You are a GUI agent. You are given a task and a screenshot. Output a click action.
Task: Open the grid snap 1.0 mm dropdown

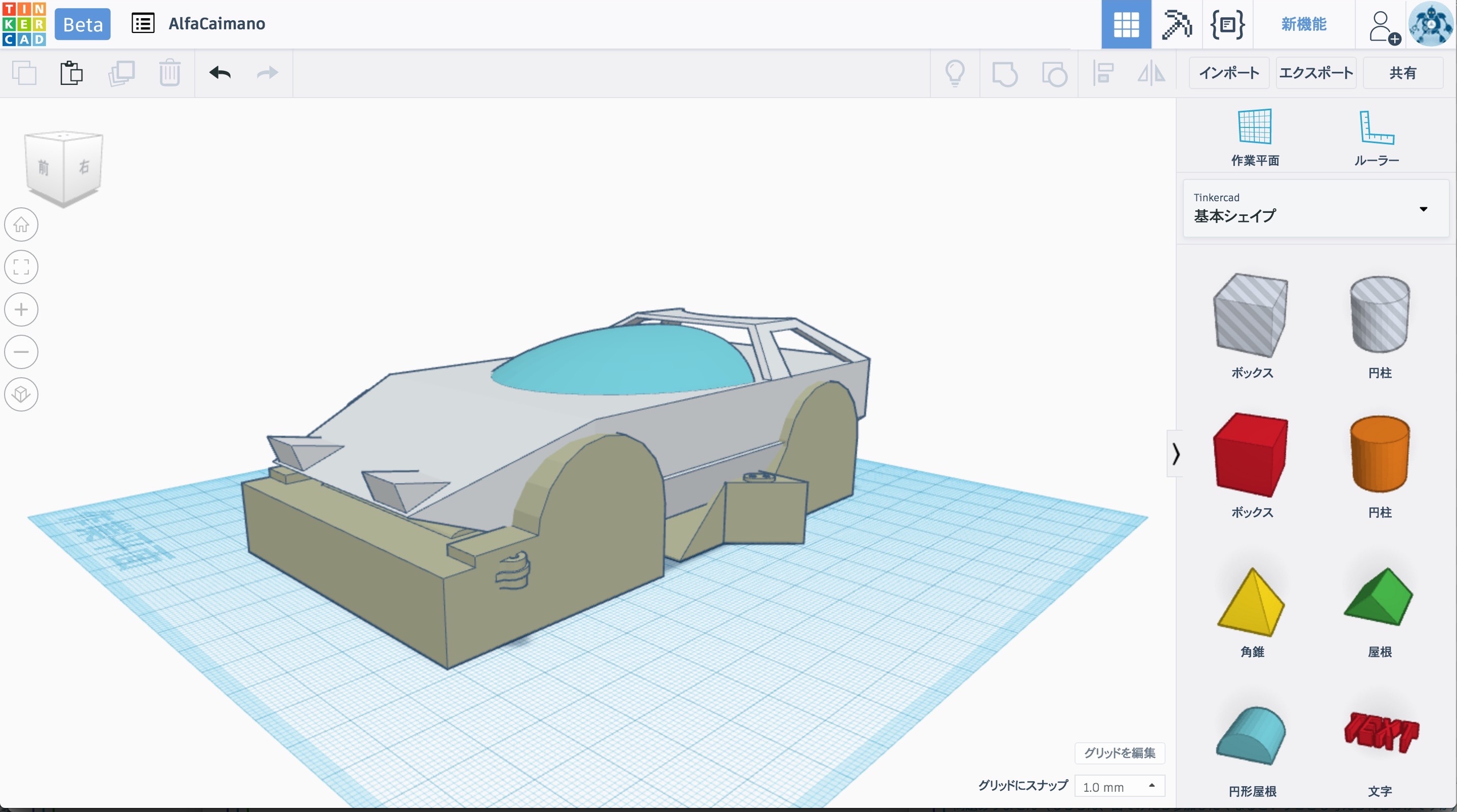click(x=1120, y=787)
